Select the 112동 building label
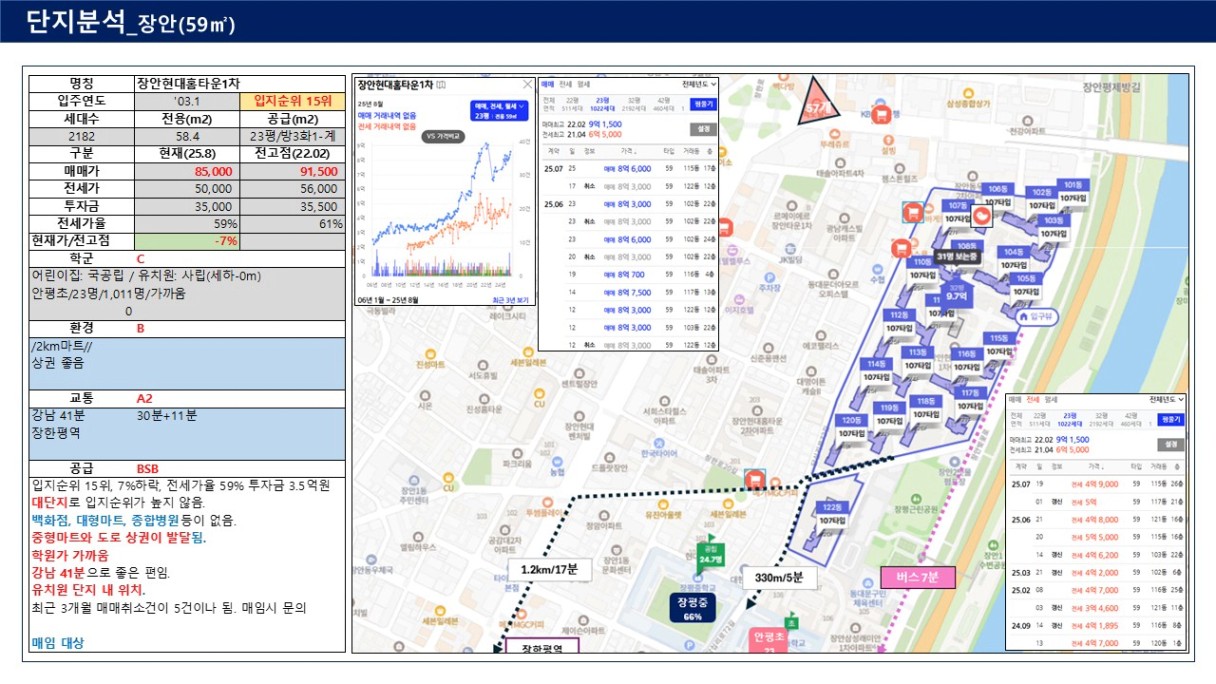Screen dimensions: 1216x684 coord(898,315)
